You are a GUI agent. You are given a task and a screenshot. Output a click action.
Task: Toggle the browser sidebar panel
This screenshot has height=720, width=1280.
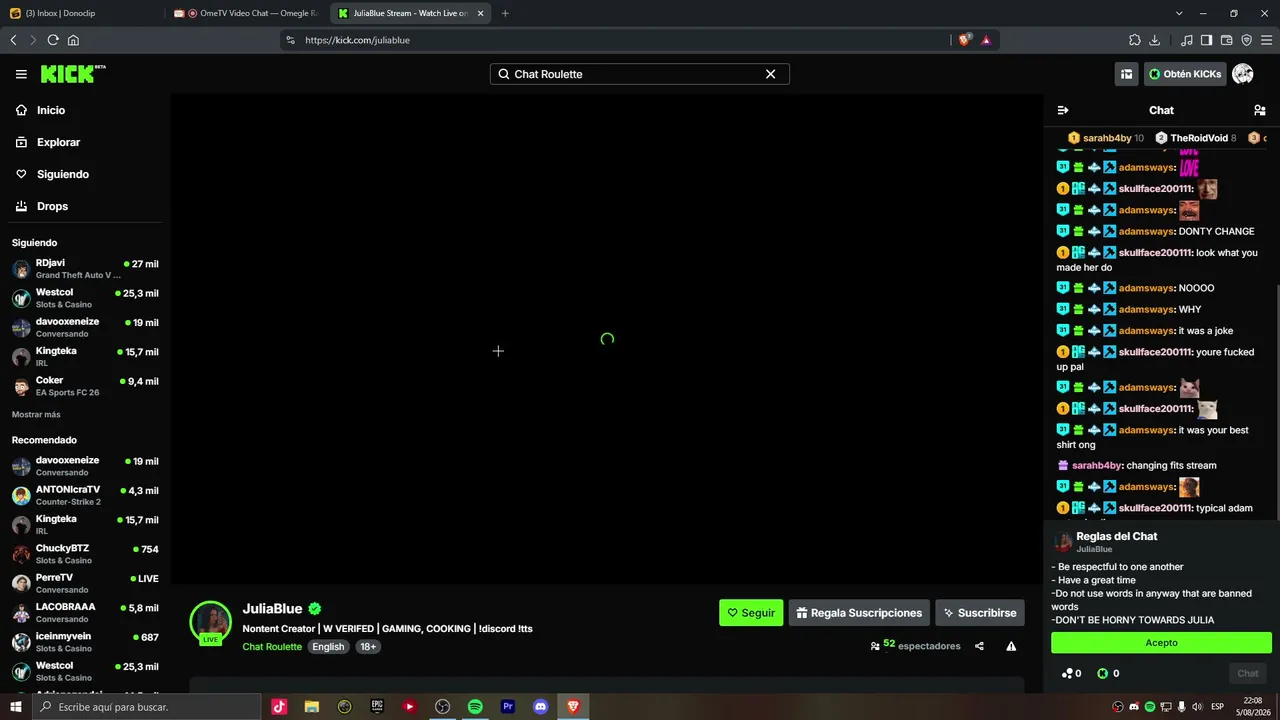click(1207, 40)
